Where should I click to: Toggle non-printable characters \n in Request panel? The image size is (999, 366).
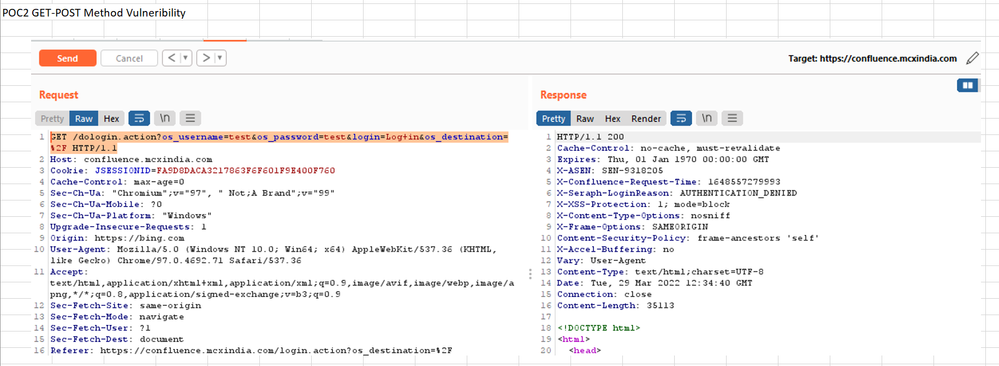pos(164,119)
